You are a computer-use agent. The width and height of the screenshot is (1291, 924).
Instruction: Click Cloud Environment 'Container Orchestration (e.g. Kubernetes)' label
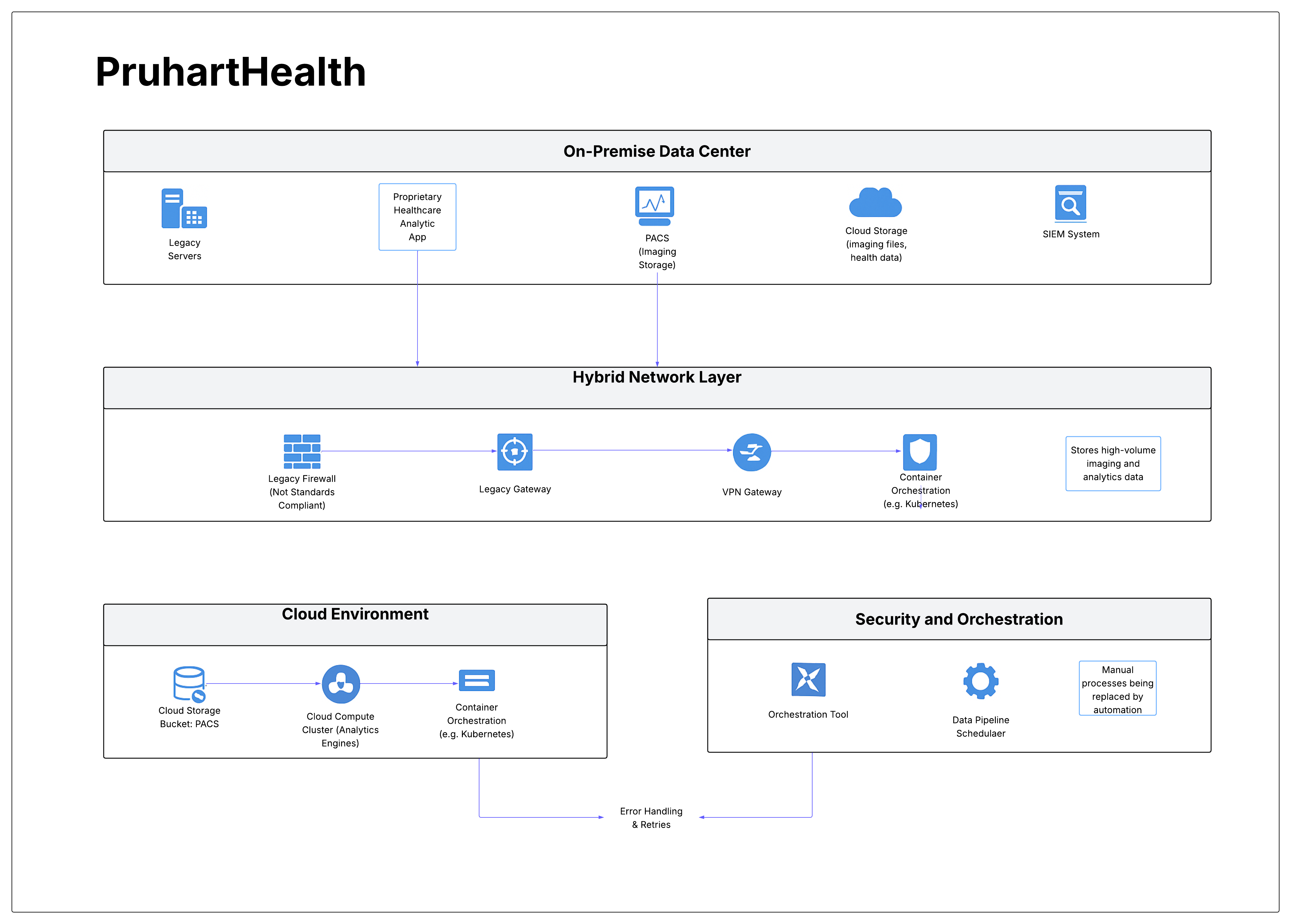pyautogui.click(x=477, y=721)
